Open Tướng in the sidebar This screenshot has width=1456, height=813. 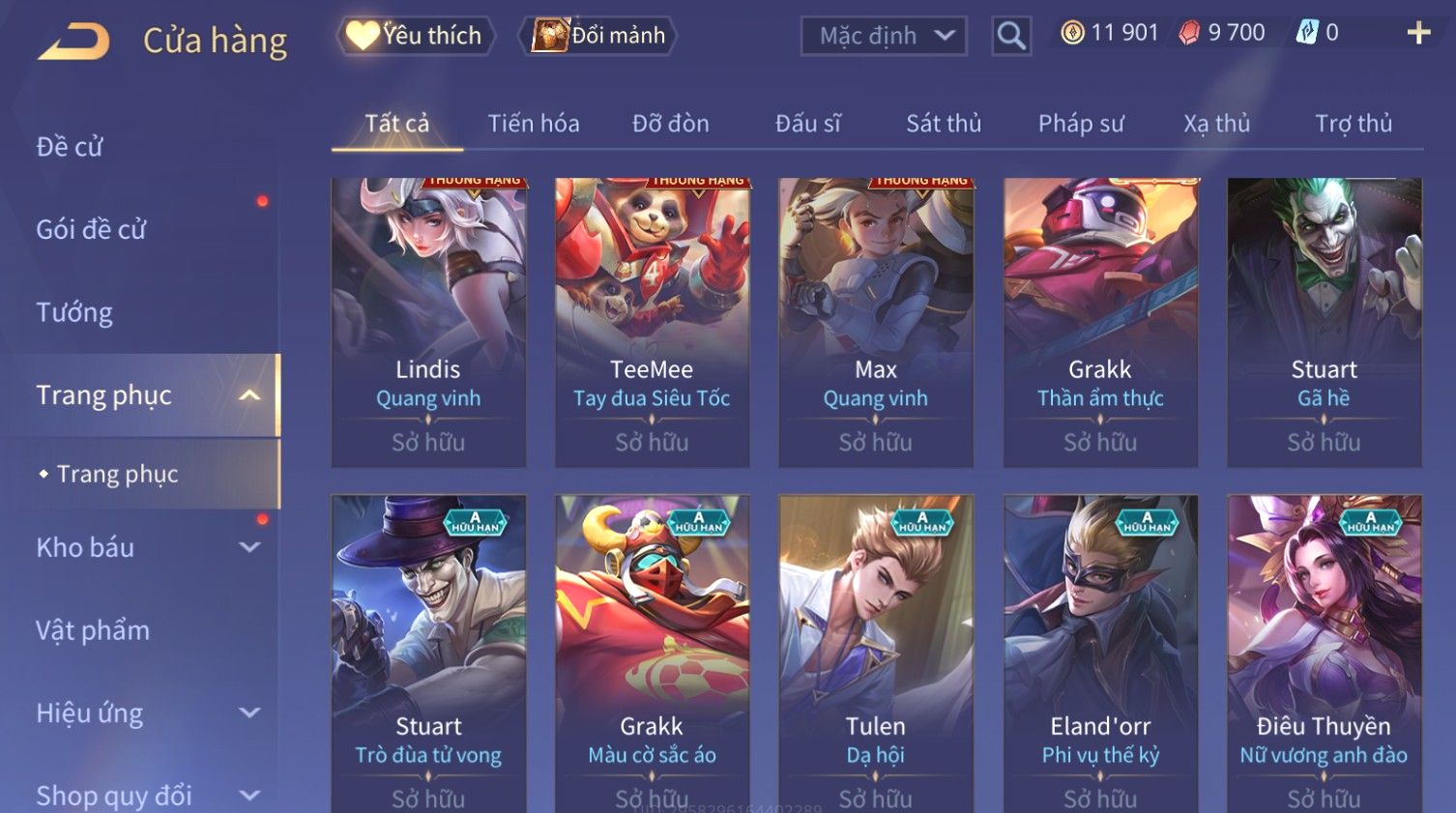click(74, 313)
